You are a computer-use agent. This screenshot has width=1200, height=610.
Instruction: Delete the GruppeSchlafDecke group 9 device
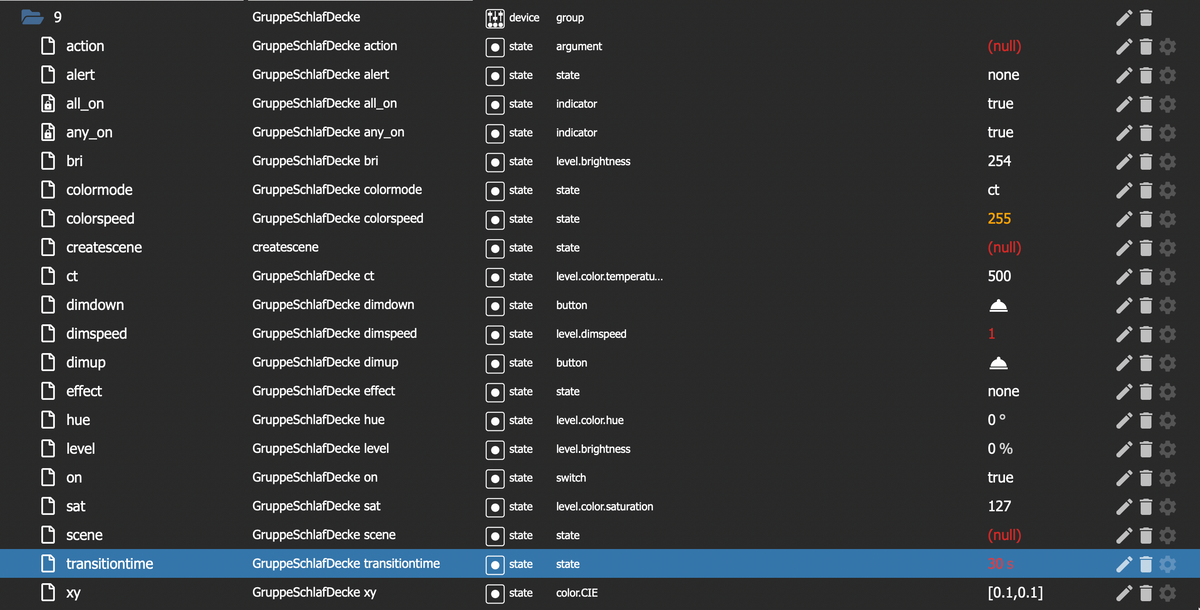(1146, 17)
